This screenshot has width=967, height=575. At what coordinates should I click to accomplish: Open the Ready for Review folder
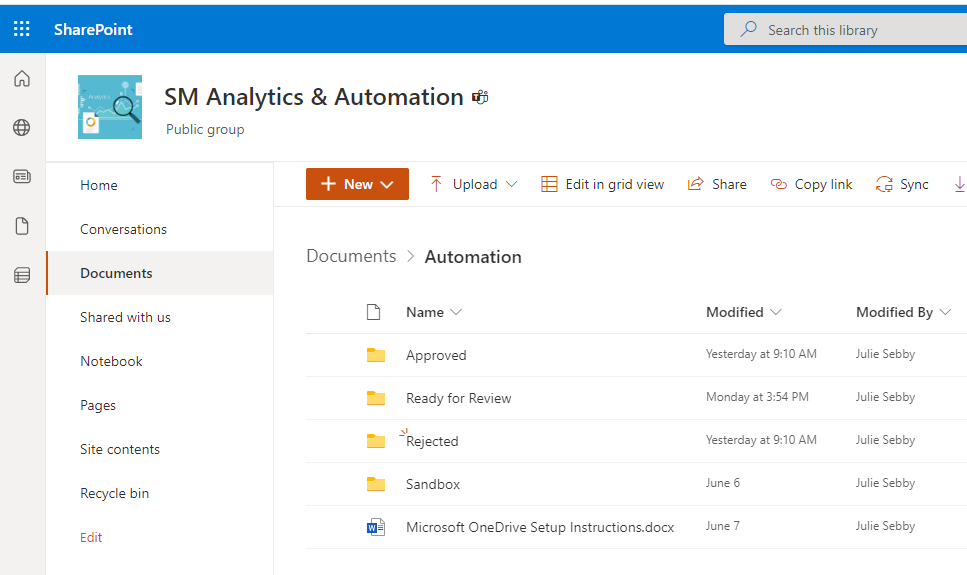458,399
